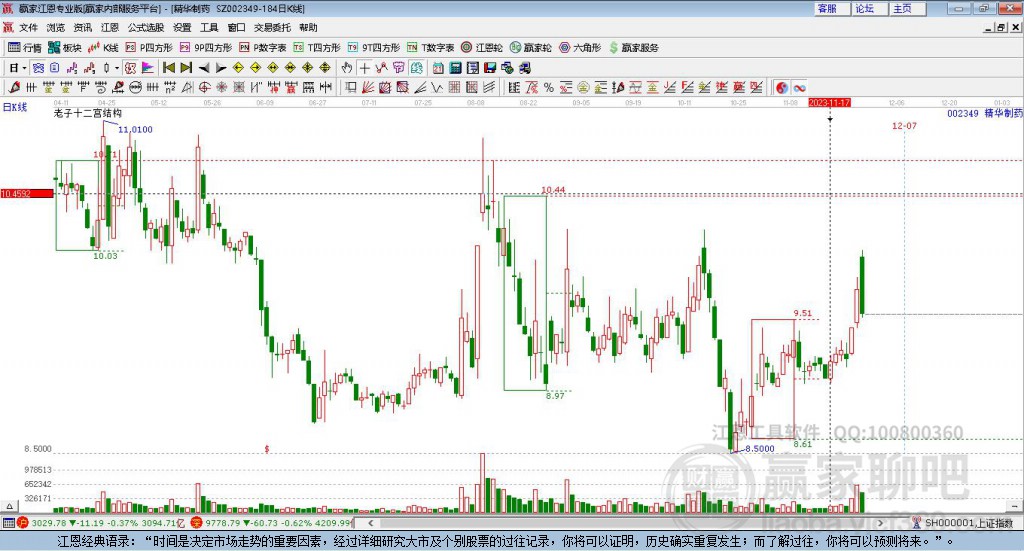Open the 工具 menu

click(x=209, y=27)
